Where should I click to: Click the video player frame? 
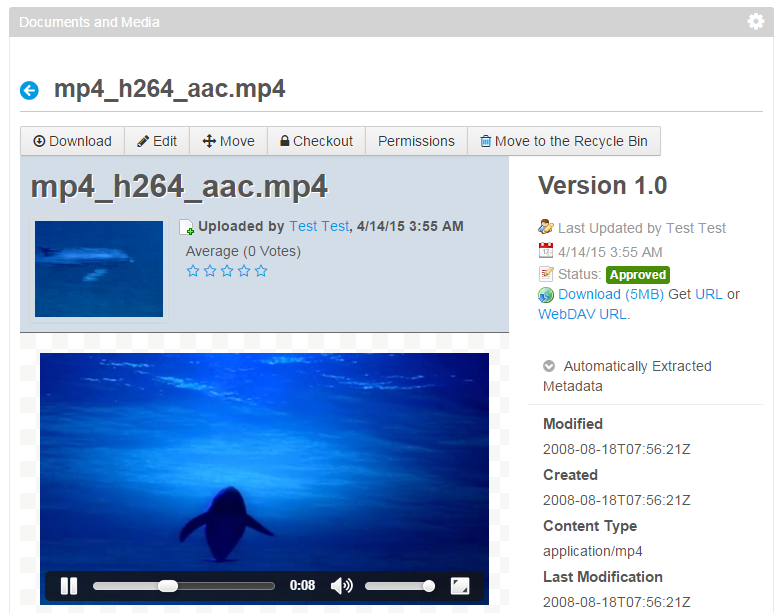pos(264,478)
